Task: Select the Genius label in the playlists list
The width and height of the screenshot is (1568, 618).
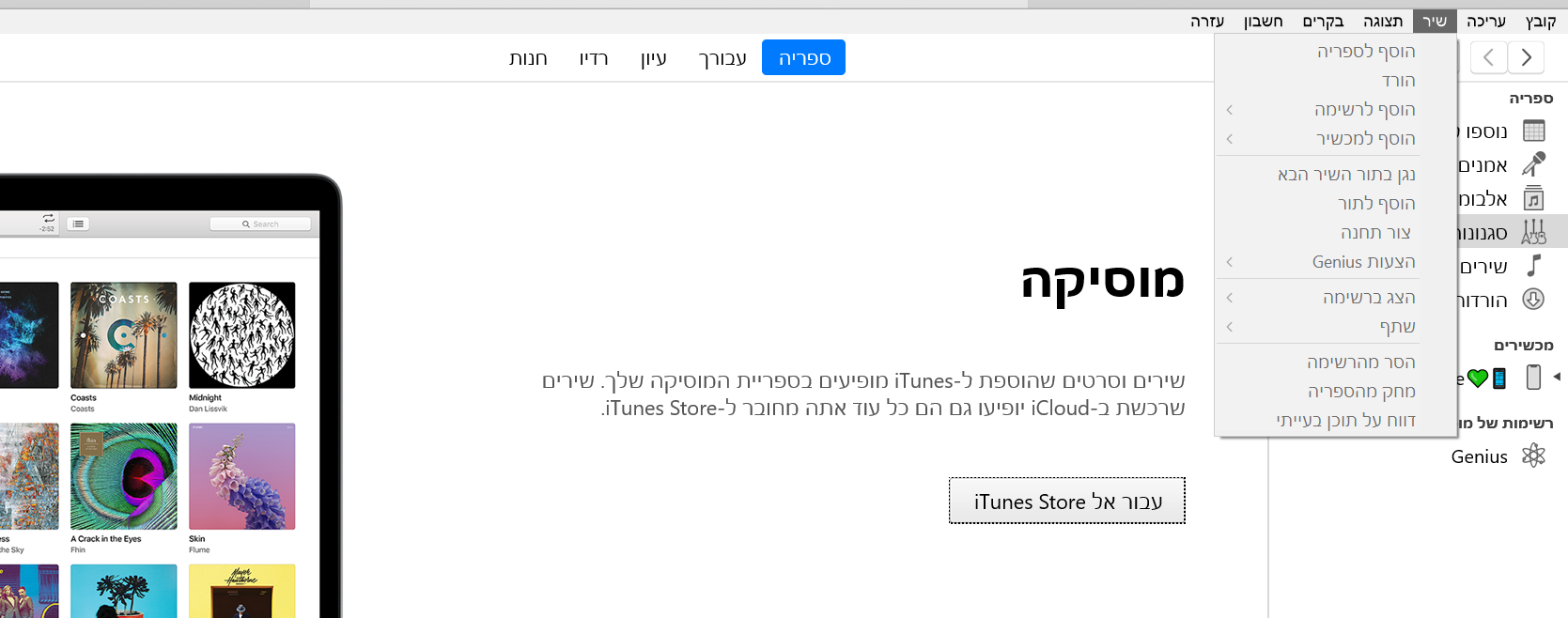Action: (x=1480, y=456)
